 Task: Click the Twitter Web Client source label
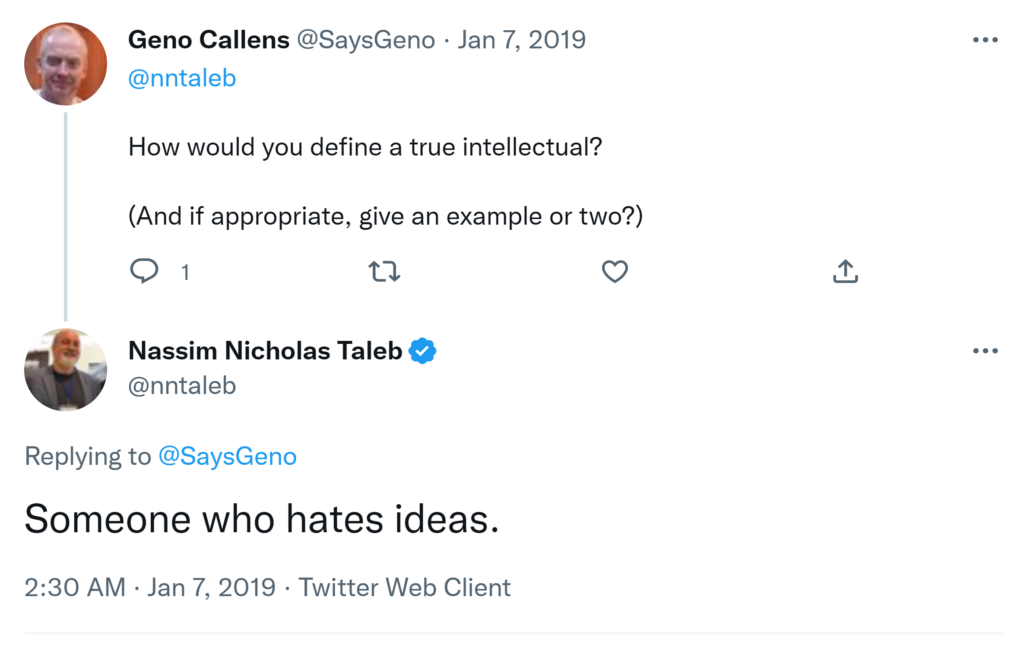[x=404, y=587]
